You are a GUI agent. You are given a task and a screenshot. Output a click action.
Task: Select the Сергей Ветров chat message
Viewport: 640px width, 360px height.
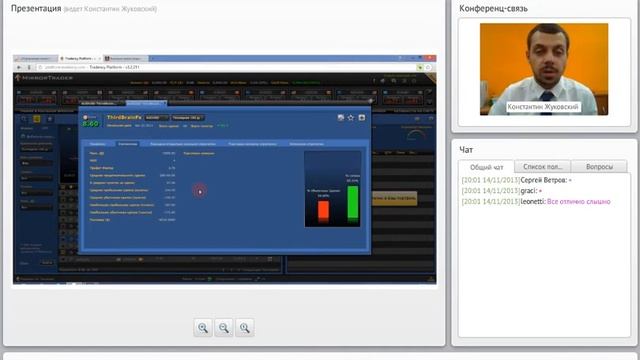(x=516, y=180)
